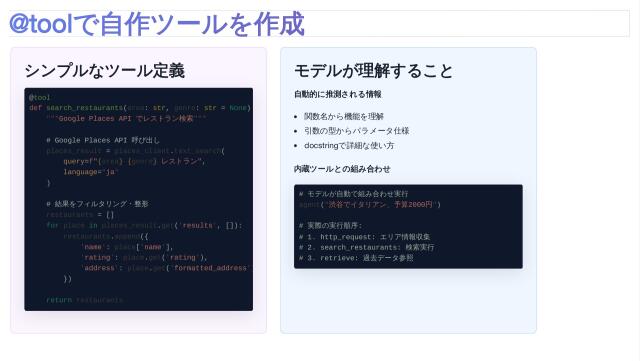Click the heading 'シンプルなツール定義'
This screenshot has width=640, height=361.
point(104,71)
